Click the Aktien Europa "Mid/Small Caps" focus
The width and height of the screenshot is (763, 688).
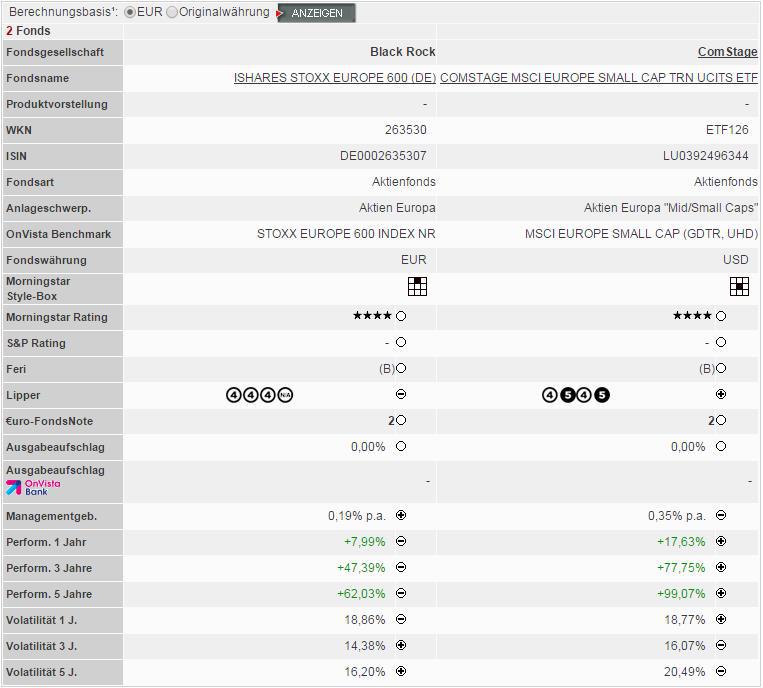[671, 208]
